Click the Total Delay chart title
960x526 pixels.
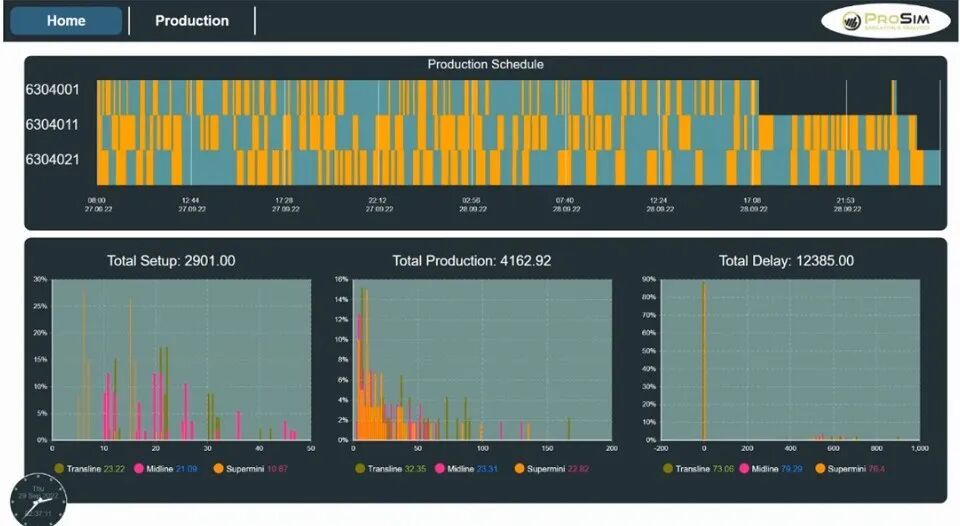[x=786, y=261]
